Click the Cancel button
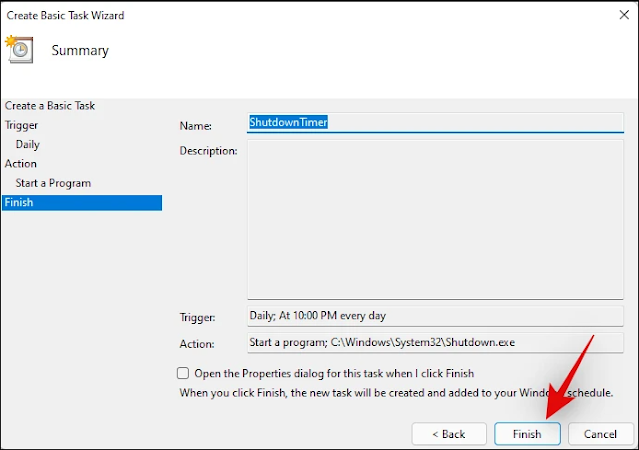 click(600, 434)
